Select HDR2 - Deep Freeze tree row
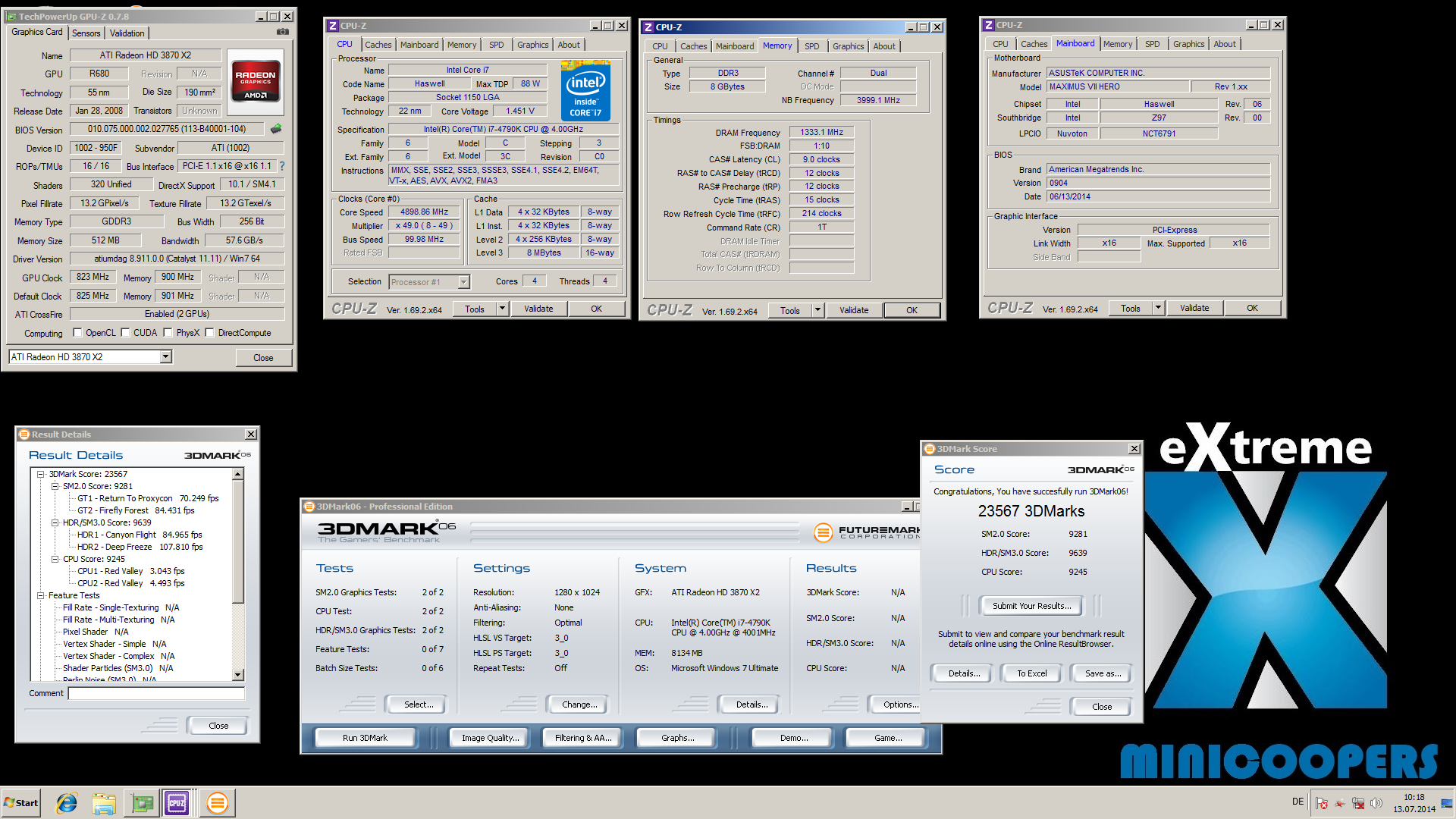The height and width of the screenshot is (819, 1456). click(140, 547)
